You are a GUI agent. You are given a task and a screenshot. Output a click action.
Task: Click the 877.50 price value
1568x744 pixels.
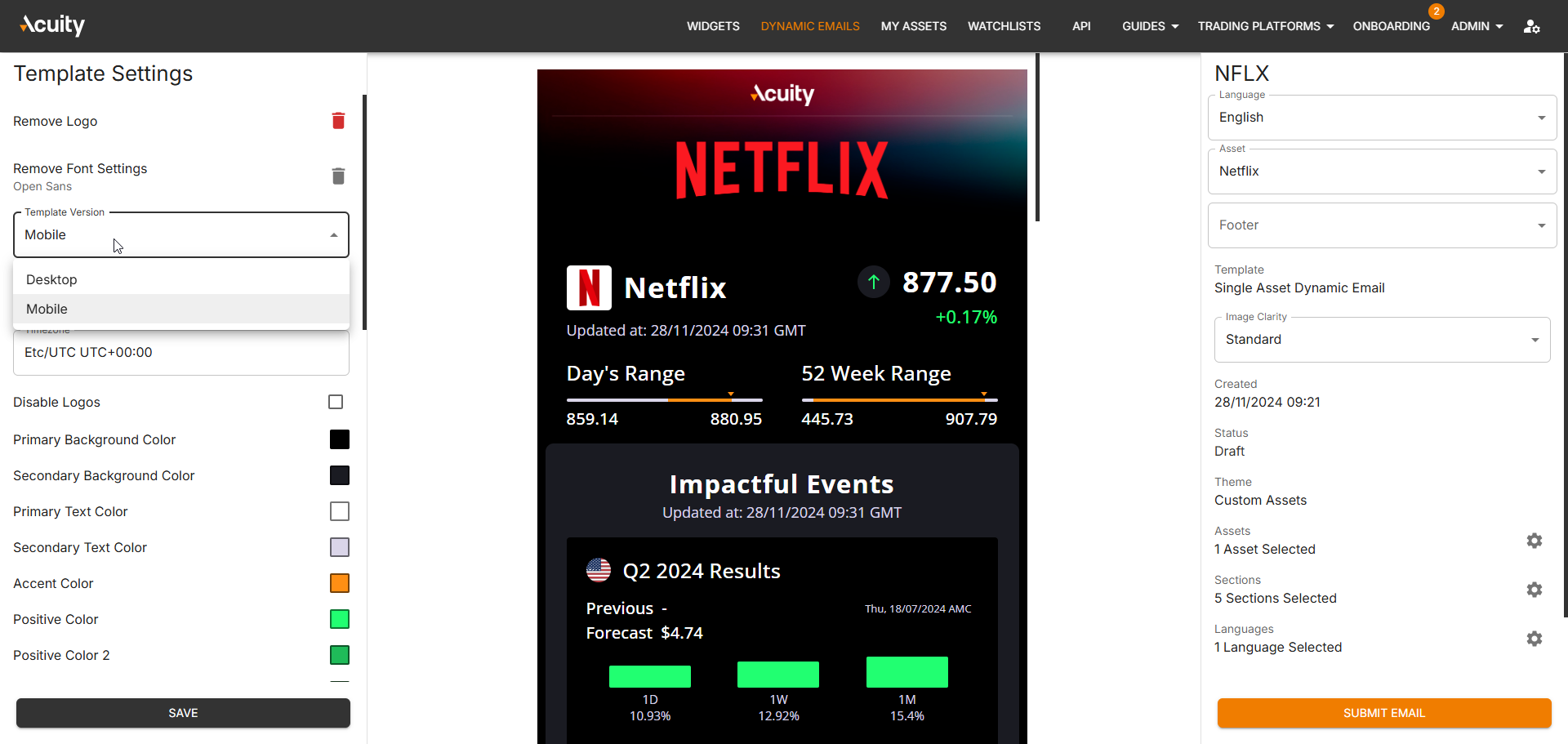(950, 283)
